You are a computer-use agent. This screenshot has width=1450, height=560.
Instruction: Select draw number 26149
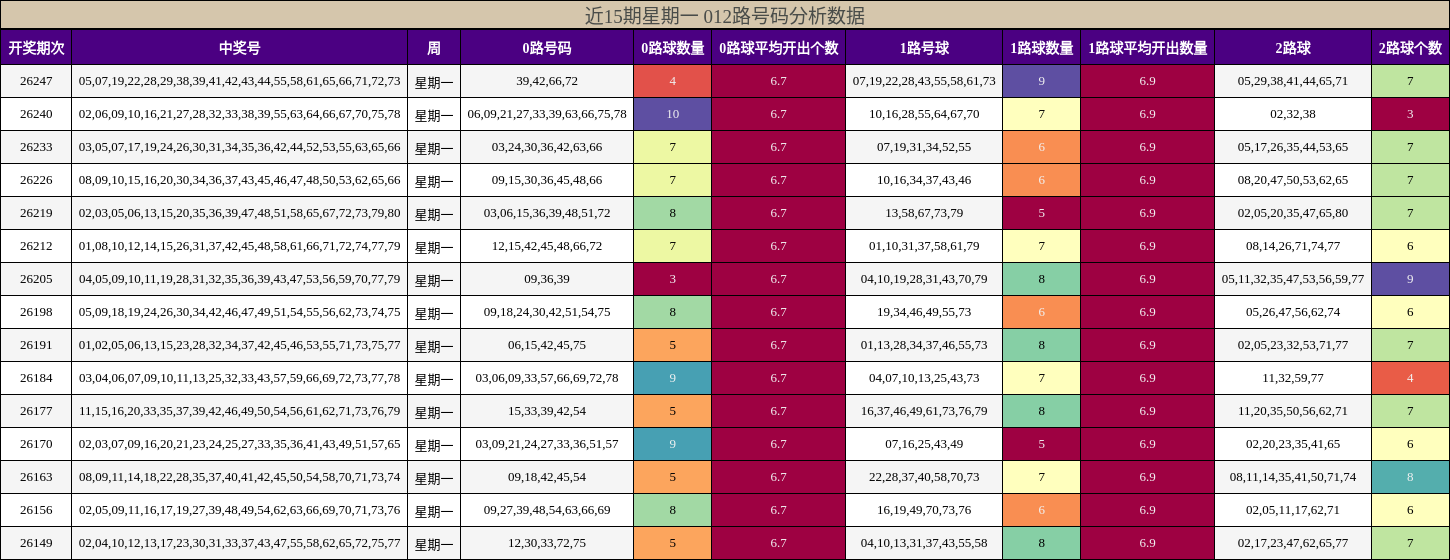tap(36, 543)
